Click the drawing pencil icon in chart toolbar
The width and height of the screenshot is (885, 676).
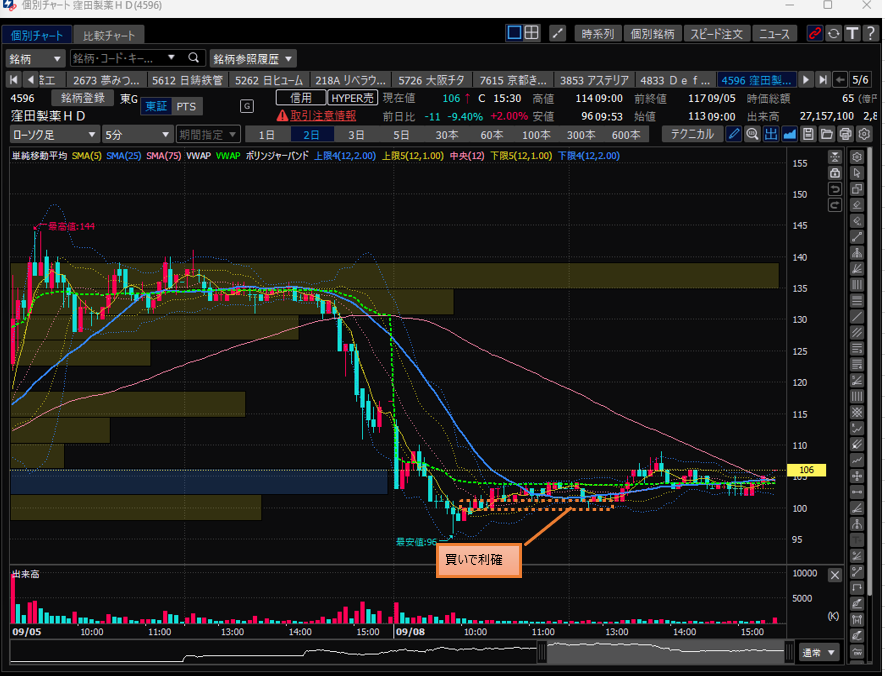coord(735,134)
